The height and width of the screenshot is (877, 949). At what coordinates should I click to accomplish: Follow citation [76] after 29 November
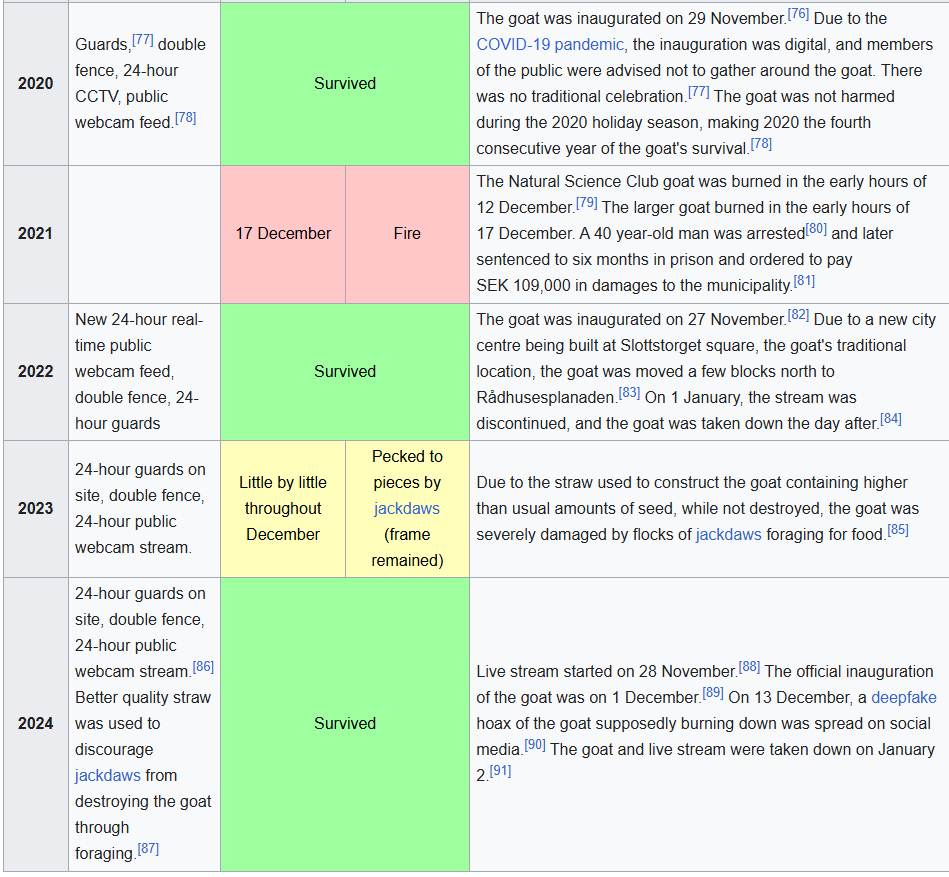[x=798, y=14]
